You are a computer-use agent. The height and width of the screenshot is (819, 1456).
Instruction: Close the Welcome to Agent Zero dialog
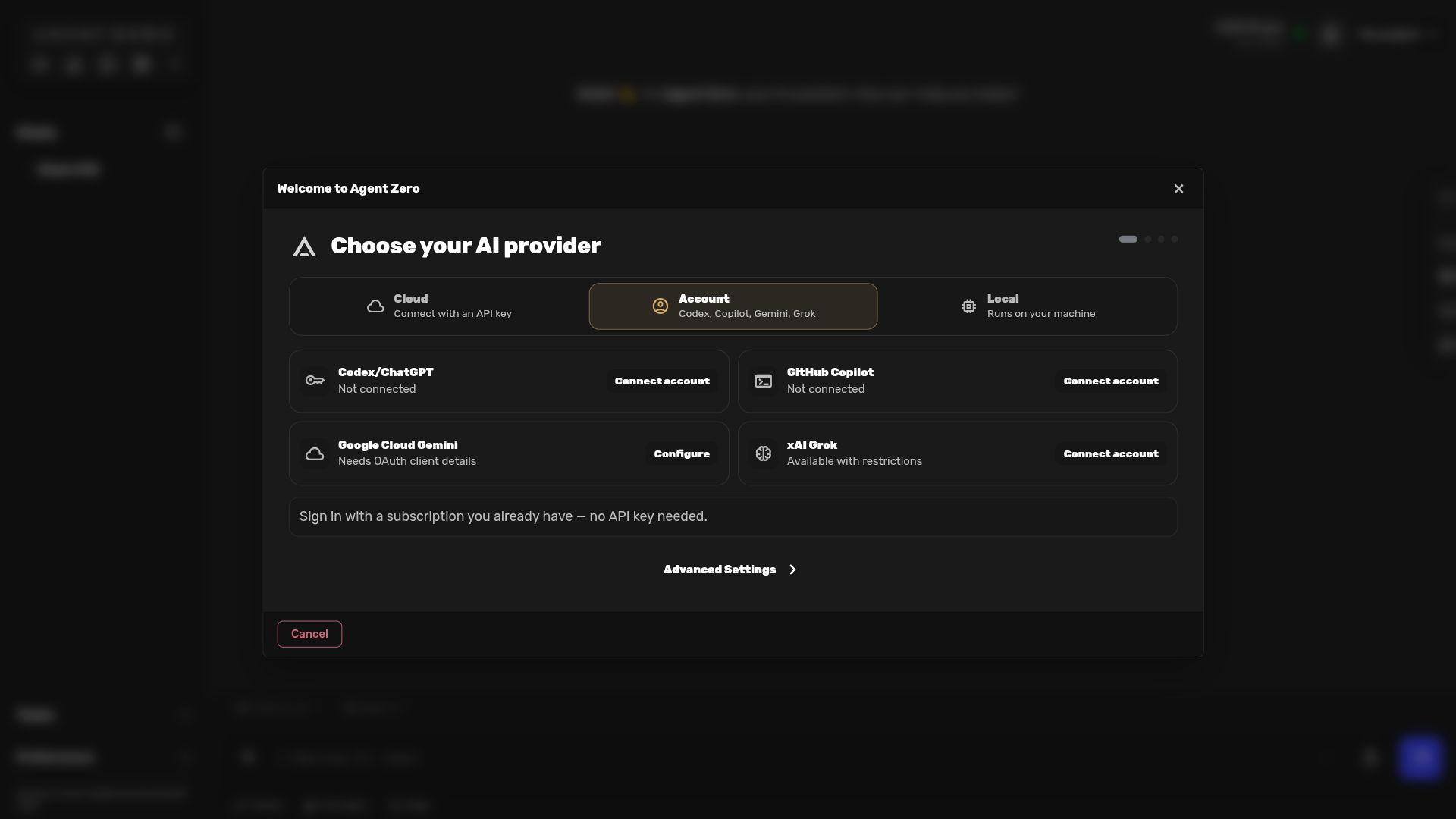point(1178,189)
